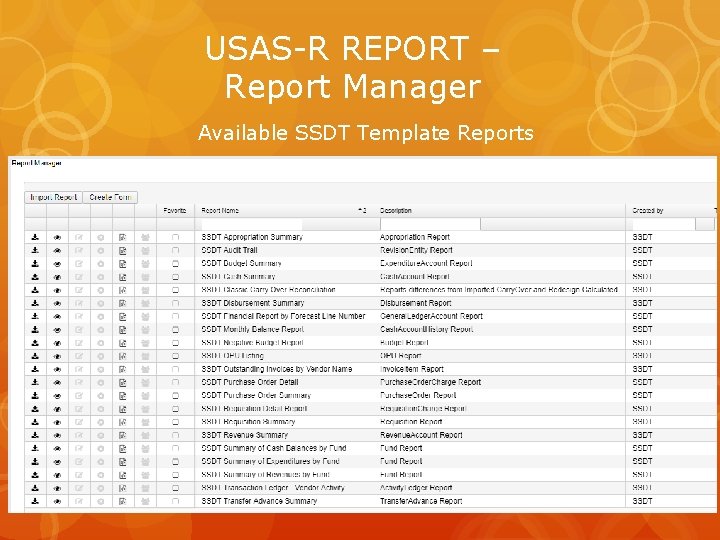The image size is (720, 540).
Task: Mark SSDT Appropriation Summary as favorite
Action: [x=175, y=237]
